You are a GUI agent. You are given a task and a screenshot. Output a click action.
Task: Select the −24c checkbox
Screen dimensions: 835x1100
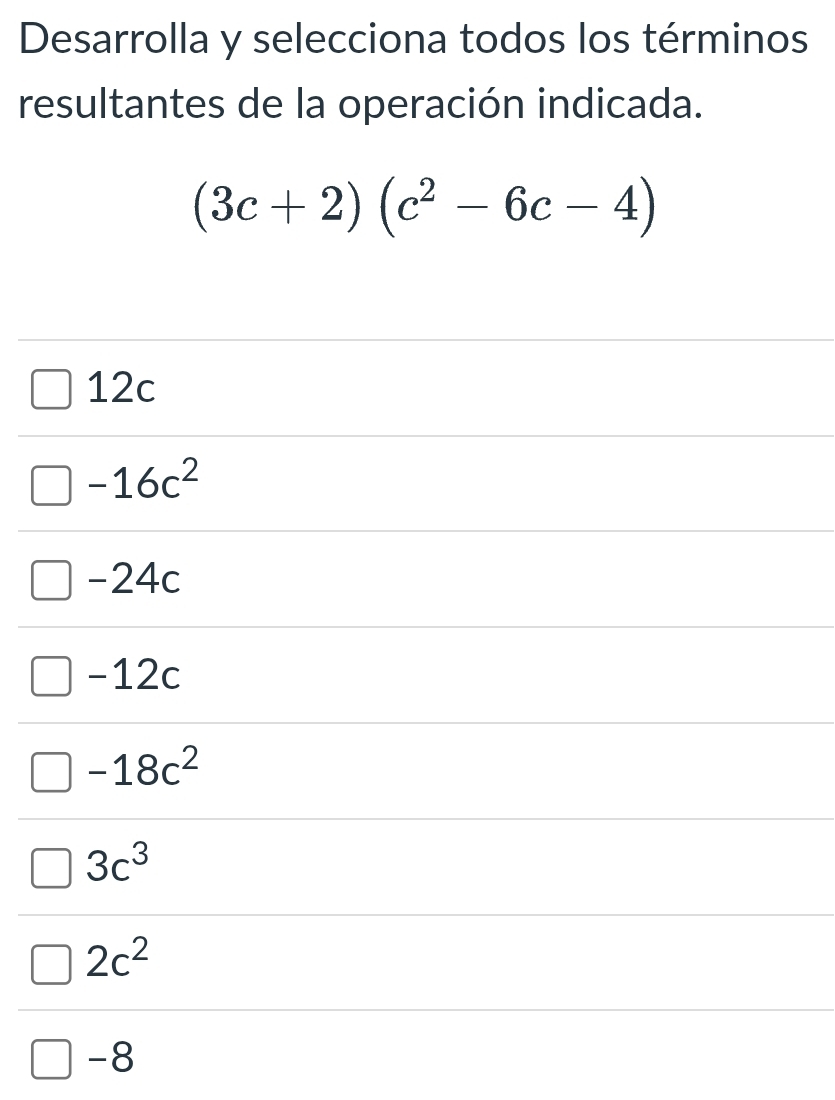pyautogui.click(x=51, y=581)
